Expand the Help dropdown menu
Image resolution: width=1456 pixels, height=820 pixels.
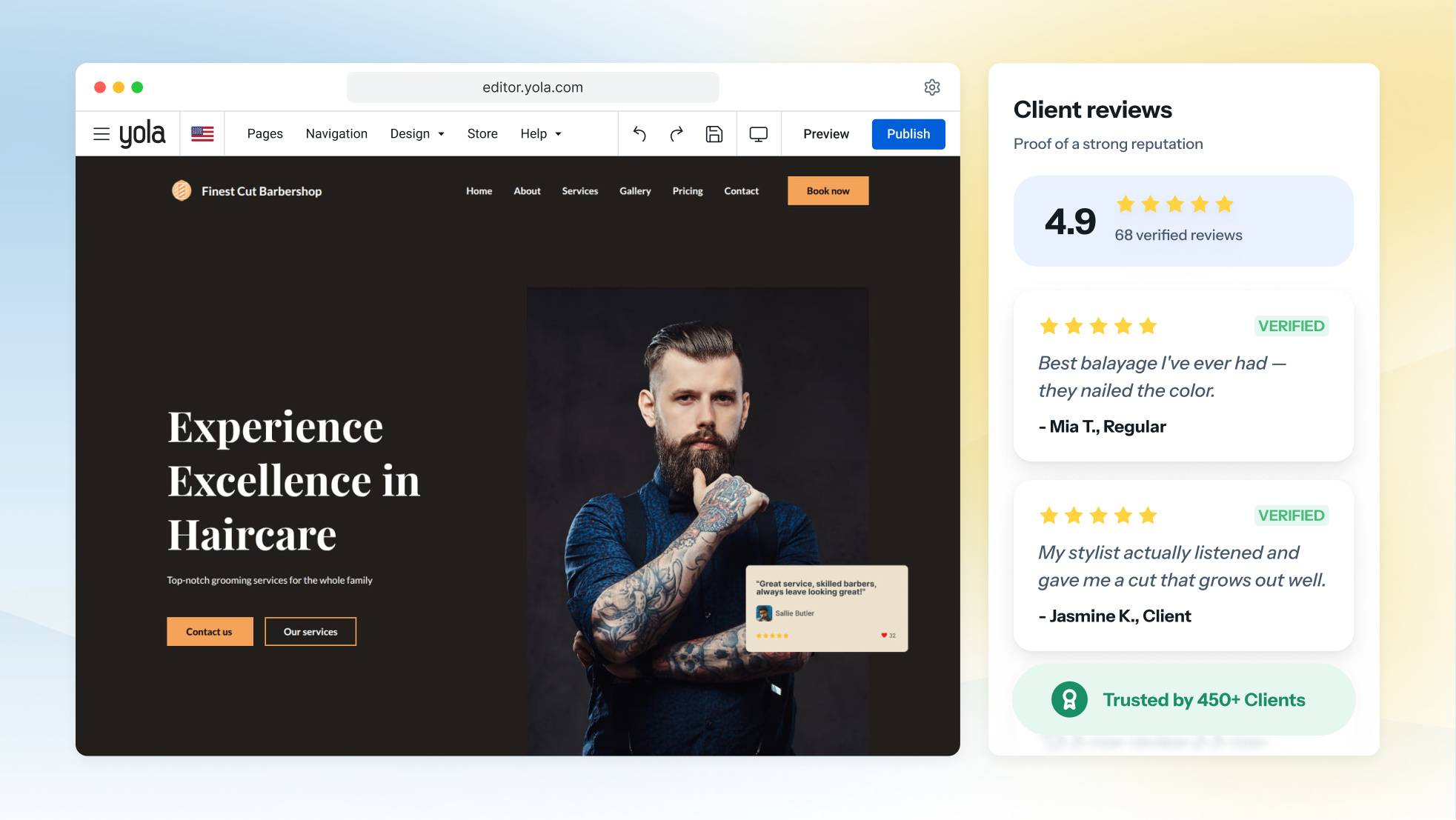[541, 134]
